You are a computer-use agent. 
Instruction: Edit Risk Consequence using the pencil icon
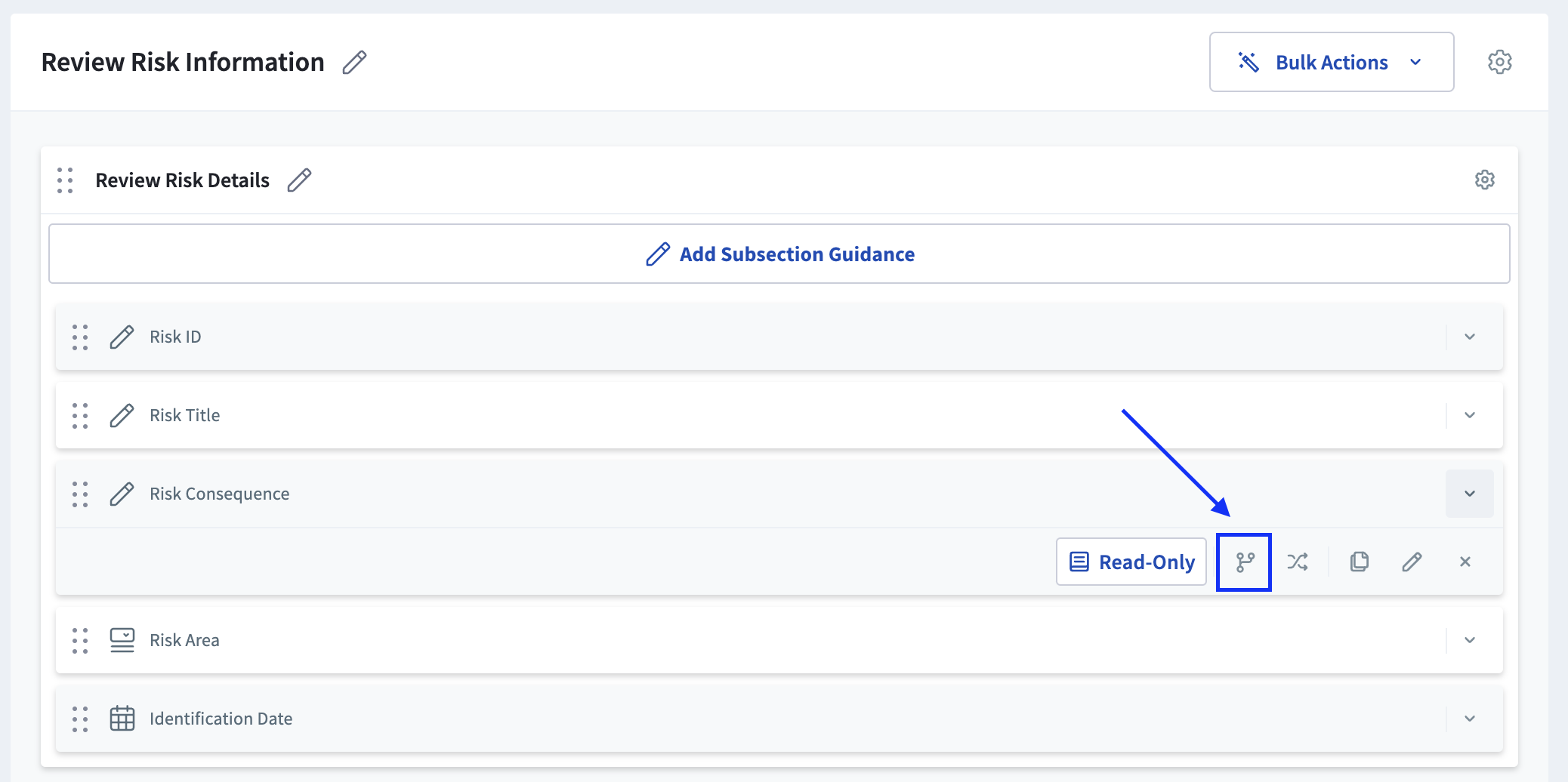click(x=1412, y=562)
